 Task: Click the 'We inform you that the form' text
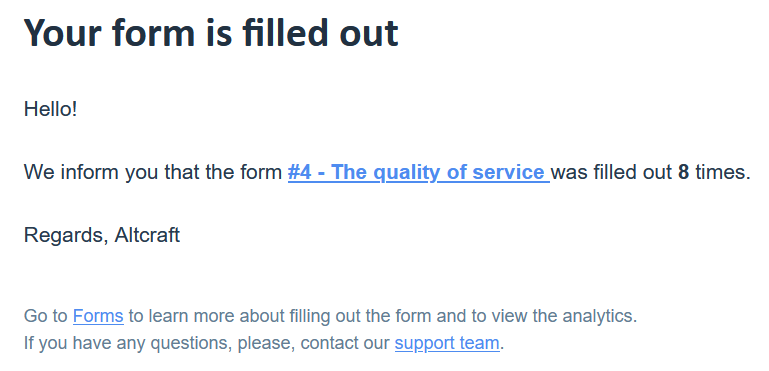tap(153, 172)
